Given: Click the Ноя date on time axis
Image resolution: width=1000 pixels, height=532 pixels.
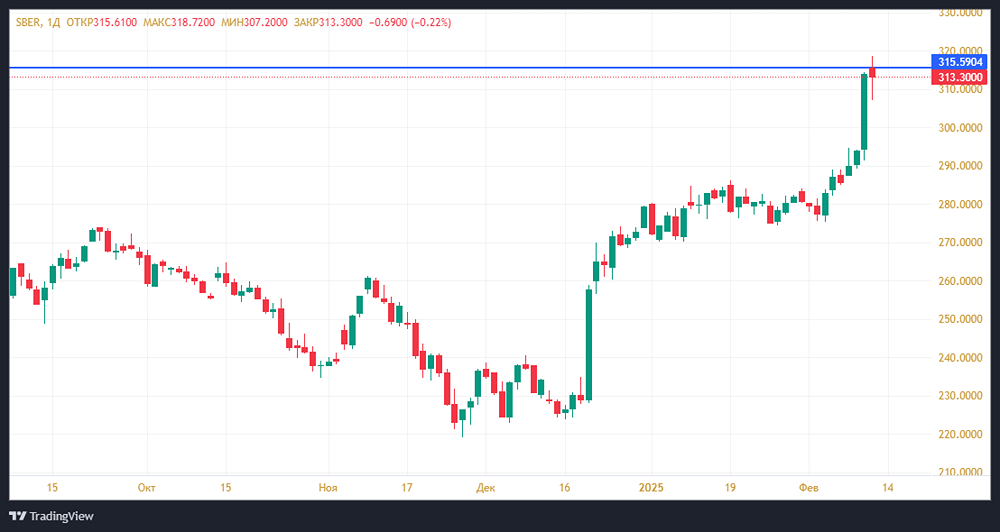Looking at the screenshot, I should click(327, 487).
